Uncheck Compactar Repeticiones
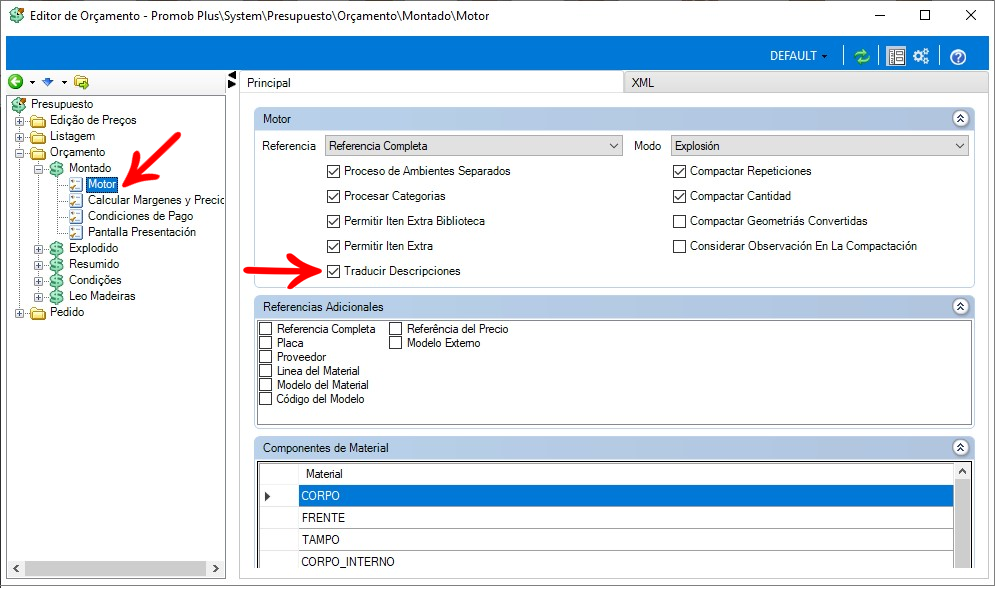Image resolution: width=1000 pixels, height=596 pixels. (679, 171)
